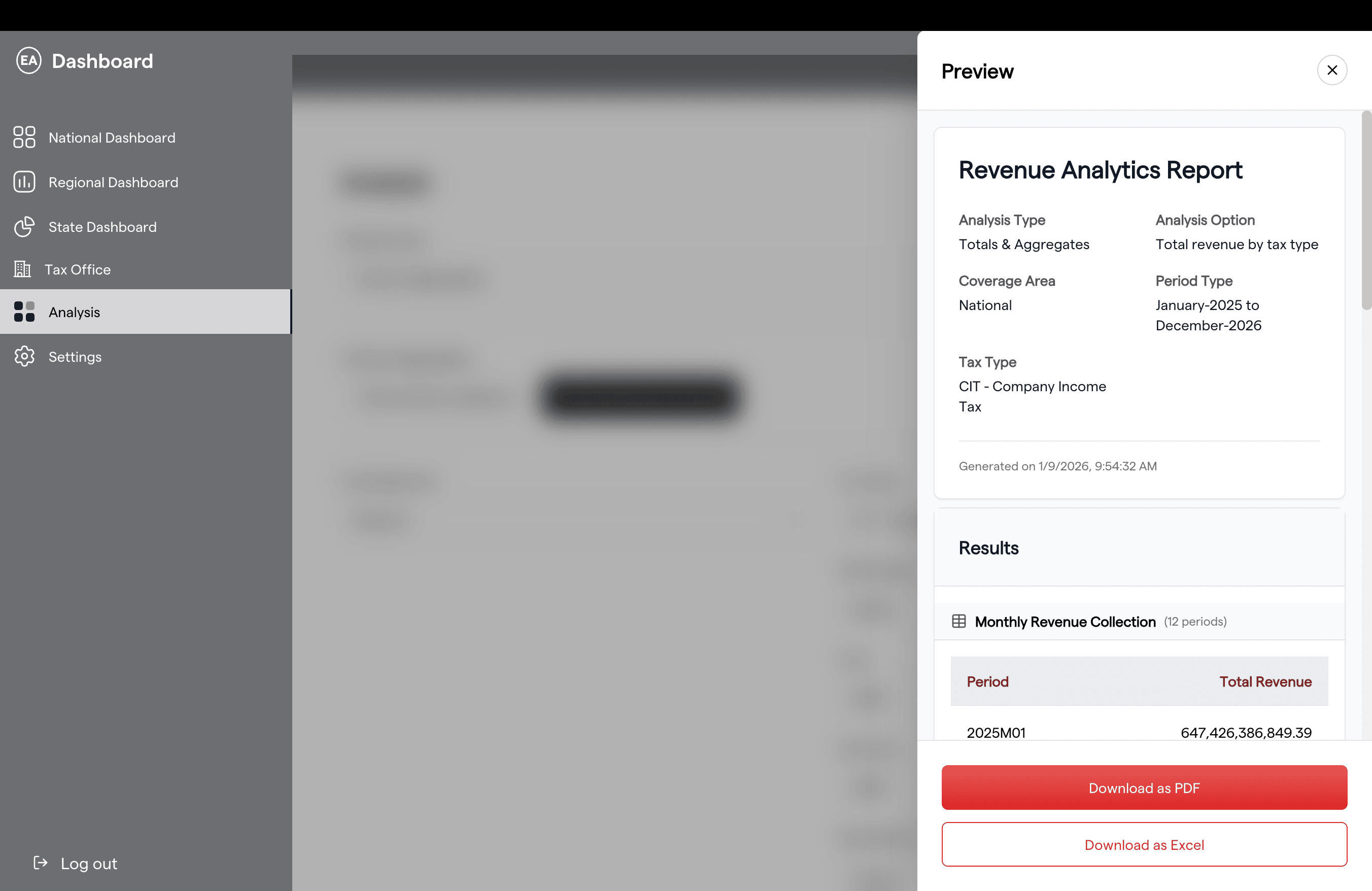Download report as Excel
Viewport: 1372px width, 891px height.
coord(1144,844)
